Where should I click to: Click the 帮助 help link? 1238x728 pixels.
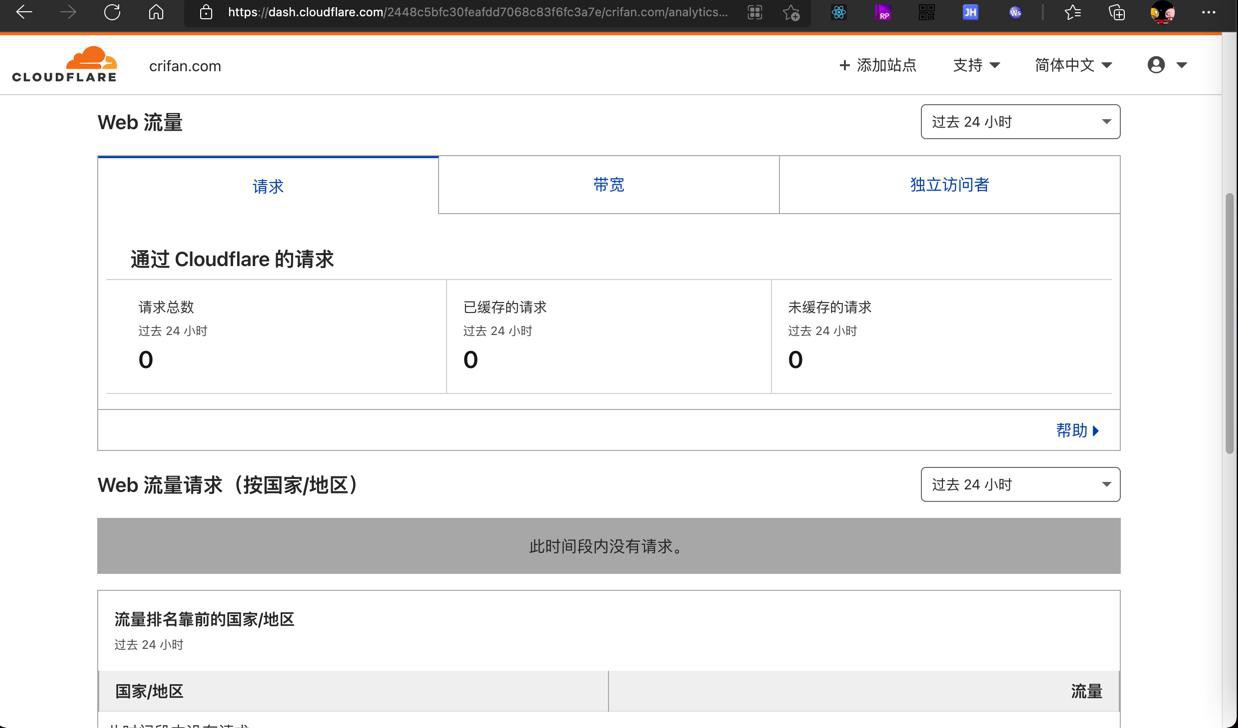[x=1078, y=430]
